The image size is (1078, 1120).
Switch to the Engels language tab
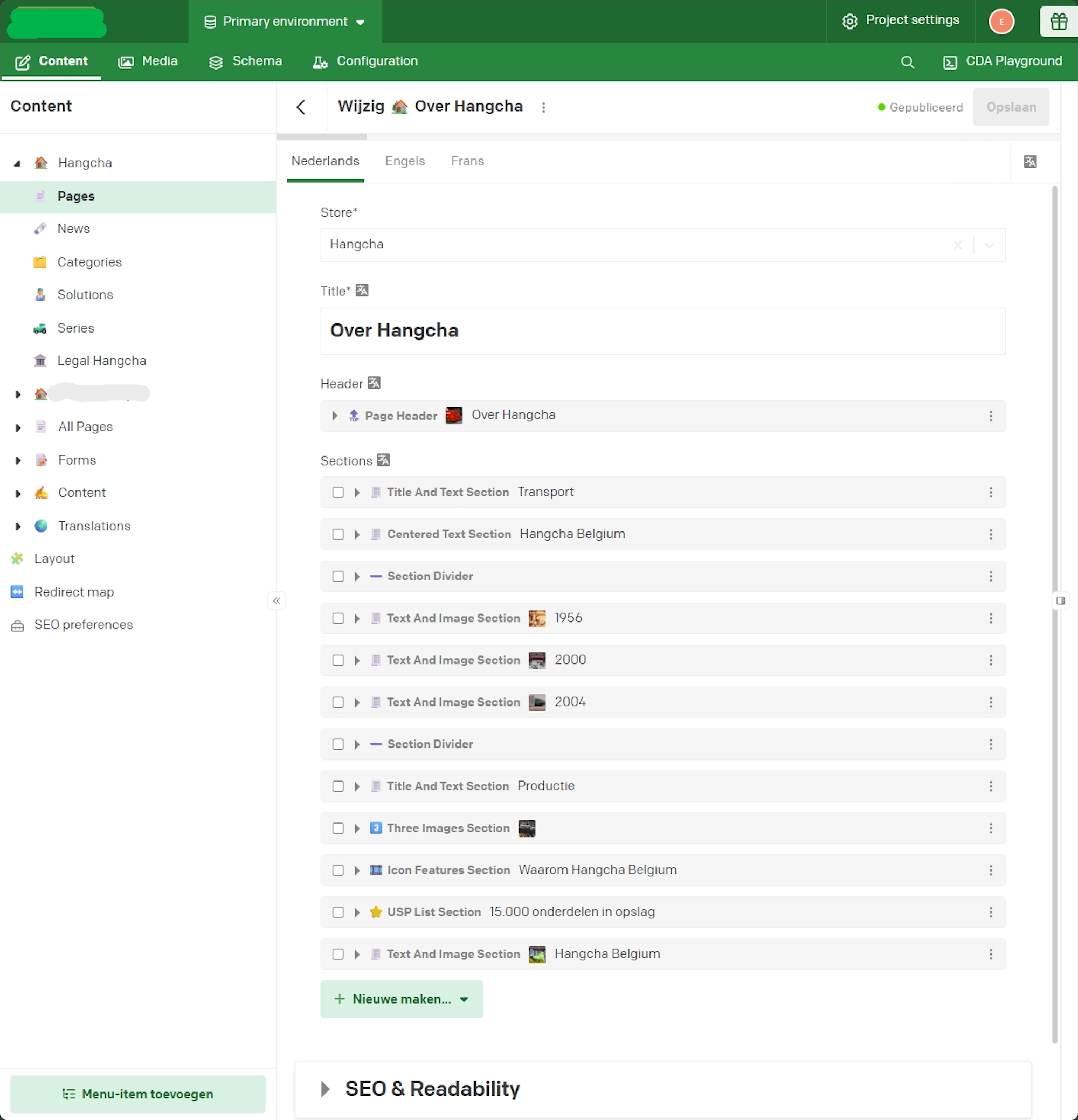pos(405,161)
